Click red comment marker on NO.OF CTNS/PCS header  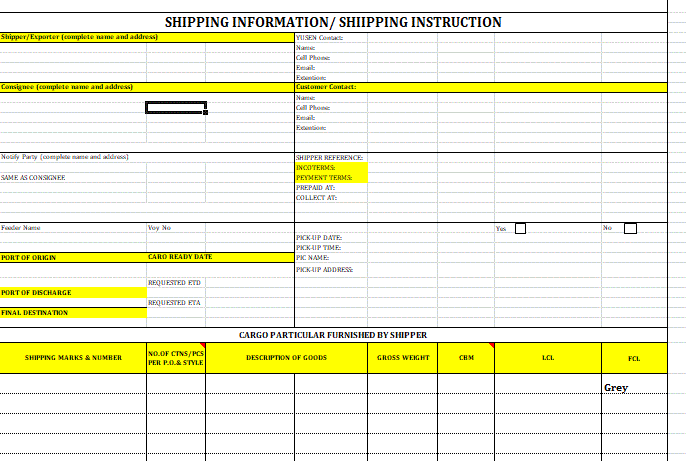coord(203,346)
